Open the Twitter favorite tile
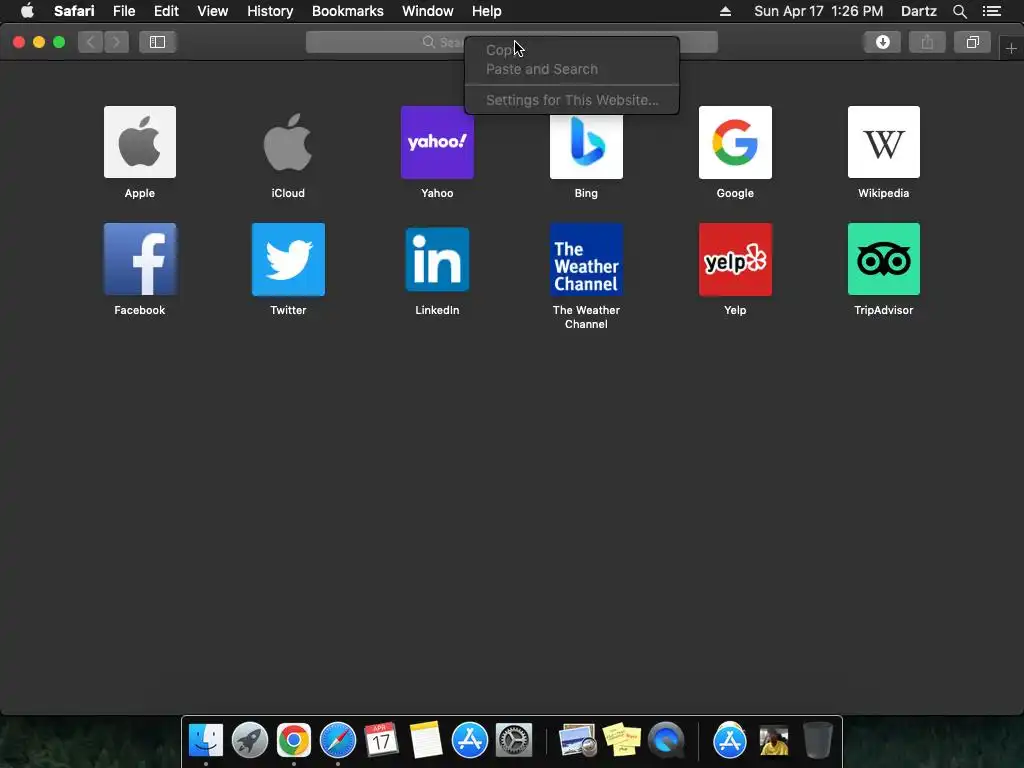This screenshot has width=1024, height=768. 288,259
